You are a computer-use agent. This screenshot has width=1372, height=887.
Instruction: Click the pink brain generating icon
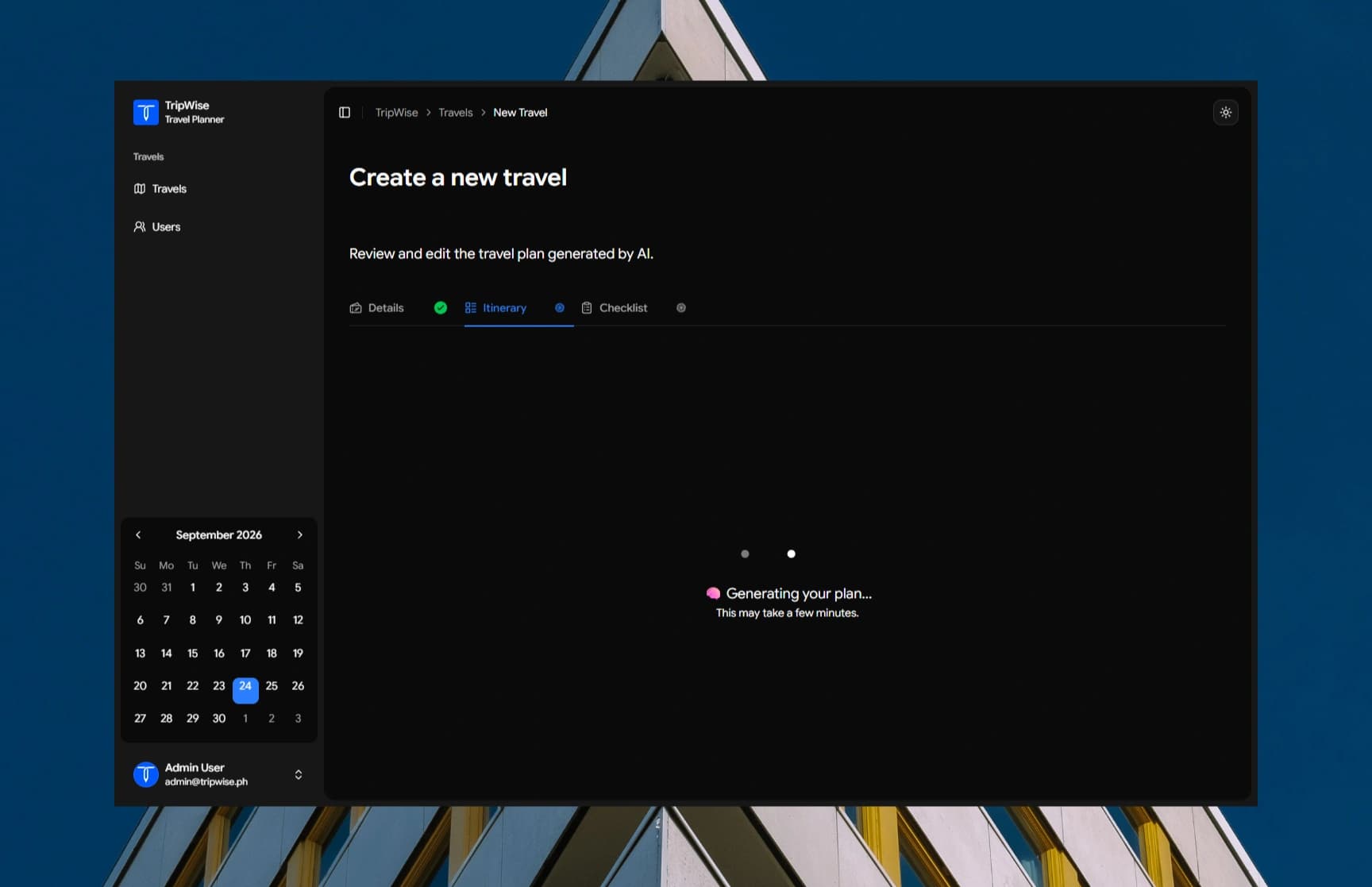(713, 593)
